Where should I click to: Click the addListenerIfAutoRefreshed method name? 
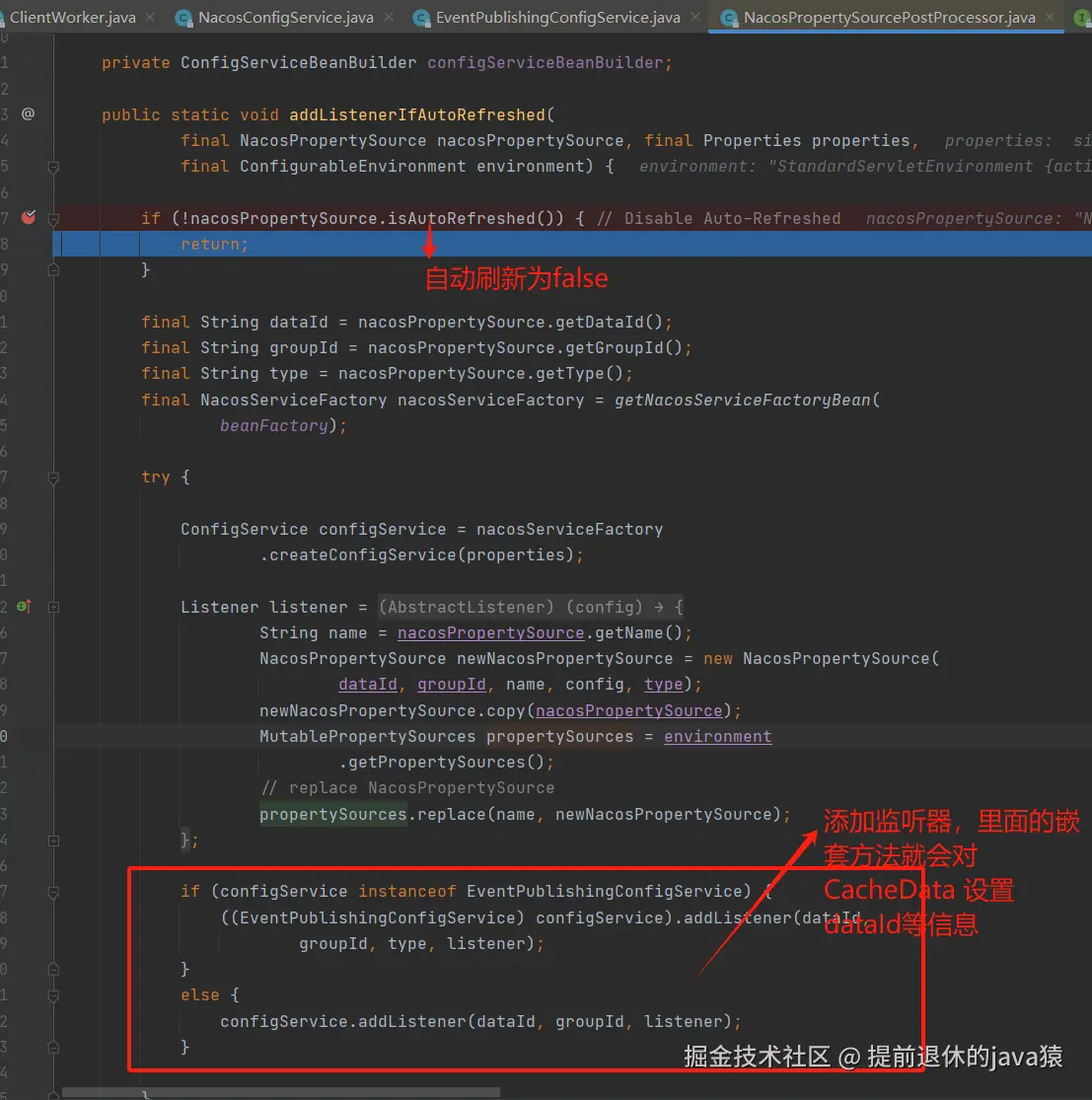[416, 114]
